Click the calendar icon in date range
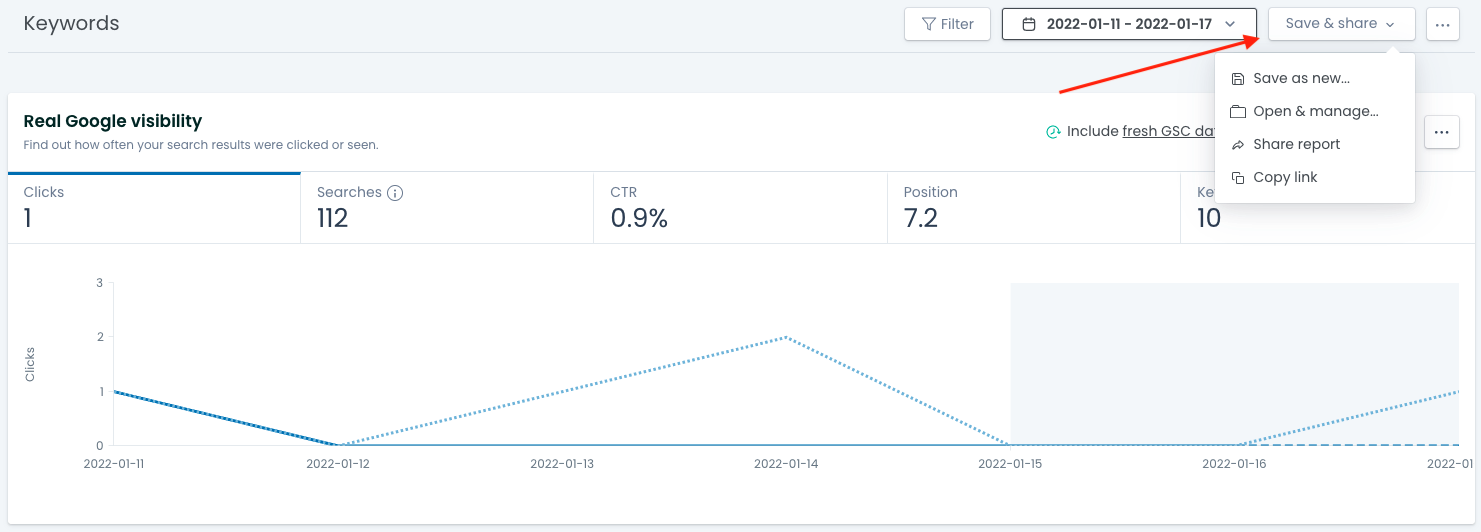The image size is (1481, 532). pos(1028,24)
